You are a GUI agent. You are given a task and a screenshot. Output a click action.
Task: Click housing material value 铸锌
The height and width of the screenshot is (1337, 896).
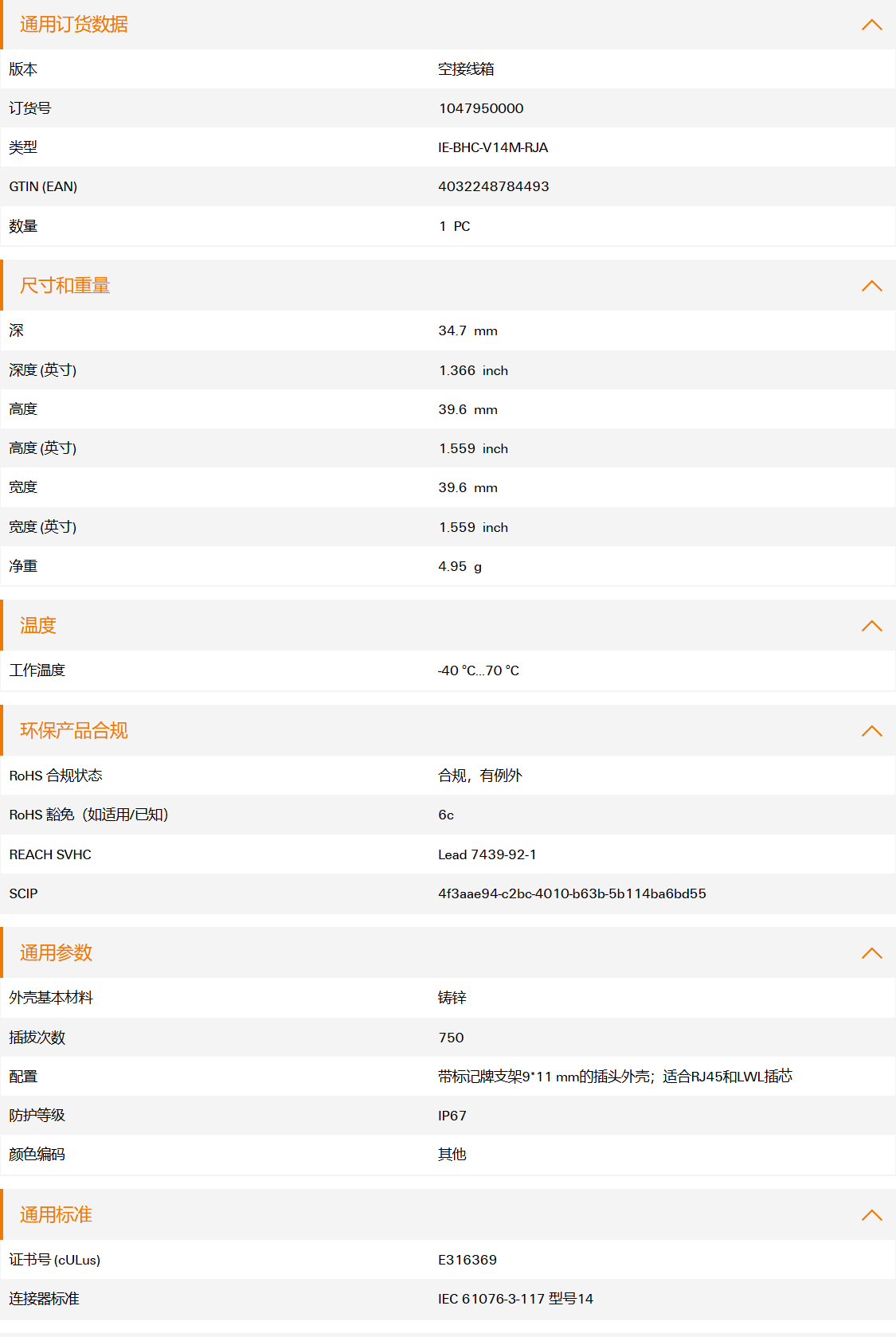[452, 998]
